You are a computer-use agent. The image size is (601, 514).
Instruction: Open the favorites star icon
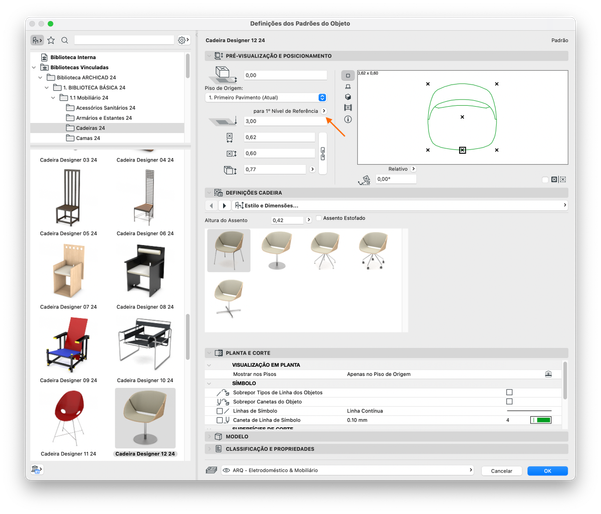(x=51, y=40)
